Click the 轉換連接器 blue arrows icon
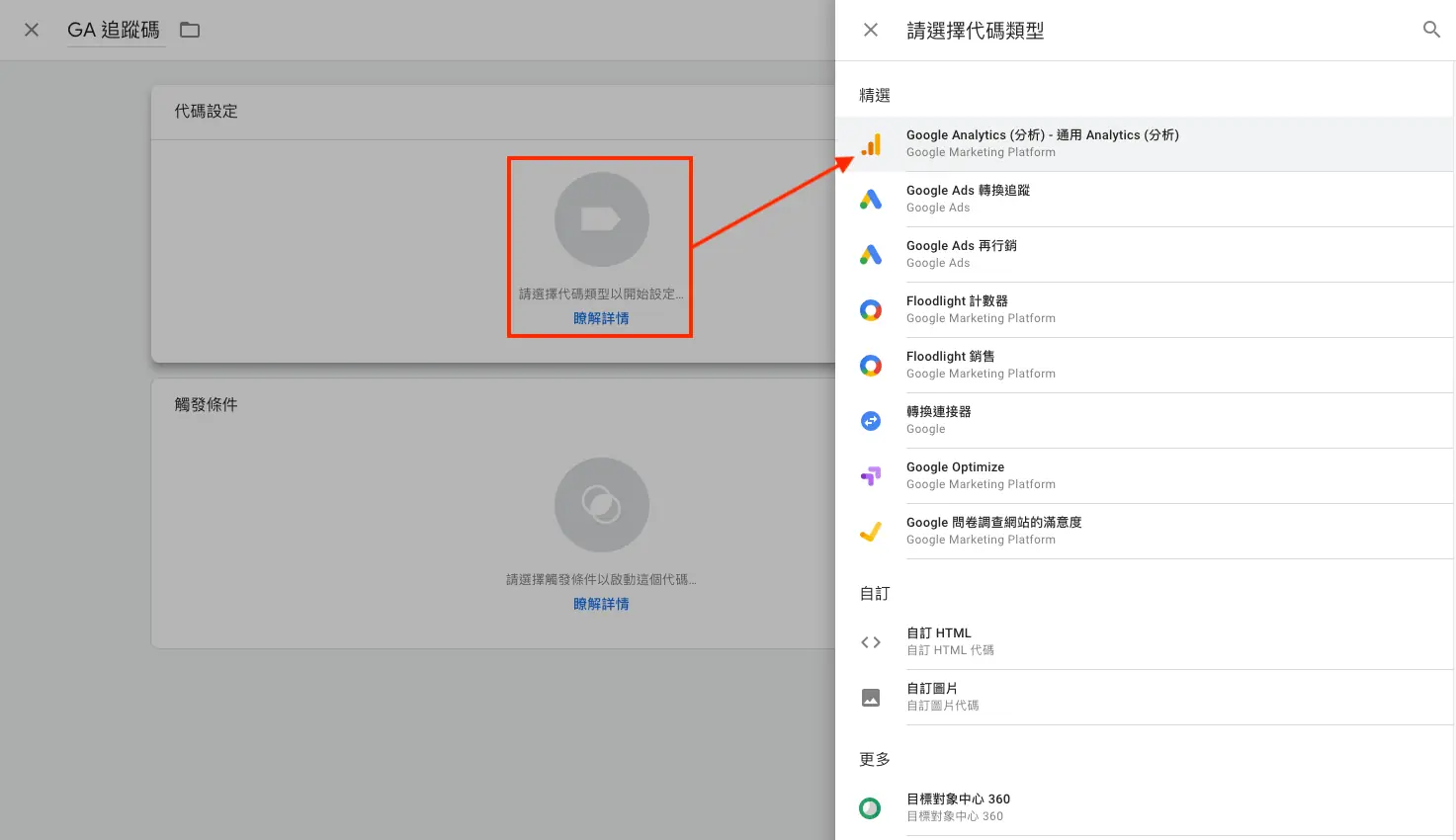 (x=871, y=421)
